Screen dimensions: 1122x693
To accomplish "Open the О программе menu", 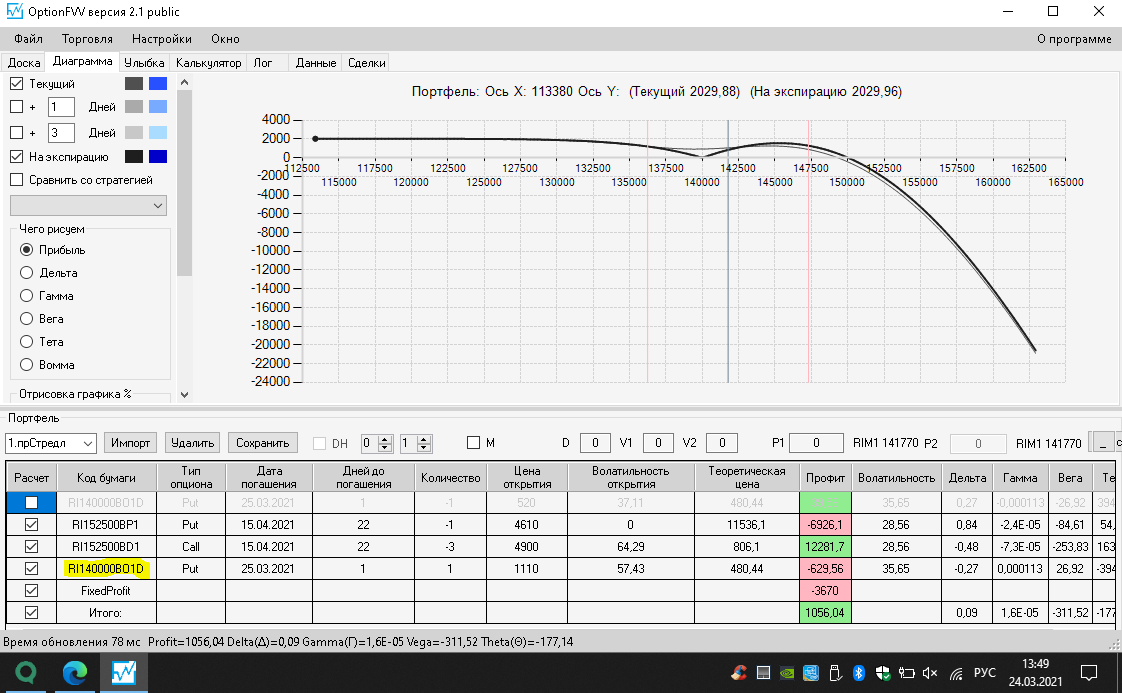I will pos(1074,39).
